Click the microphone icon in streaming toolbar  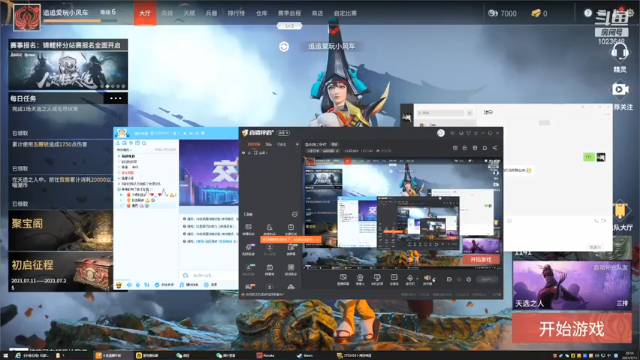tap(410, 278)
